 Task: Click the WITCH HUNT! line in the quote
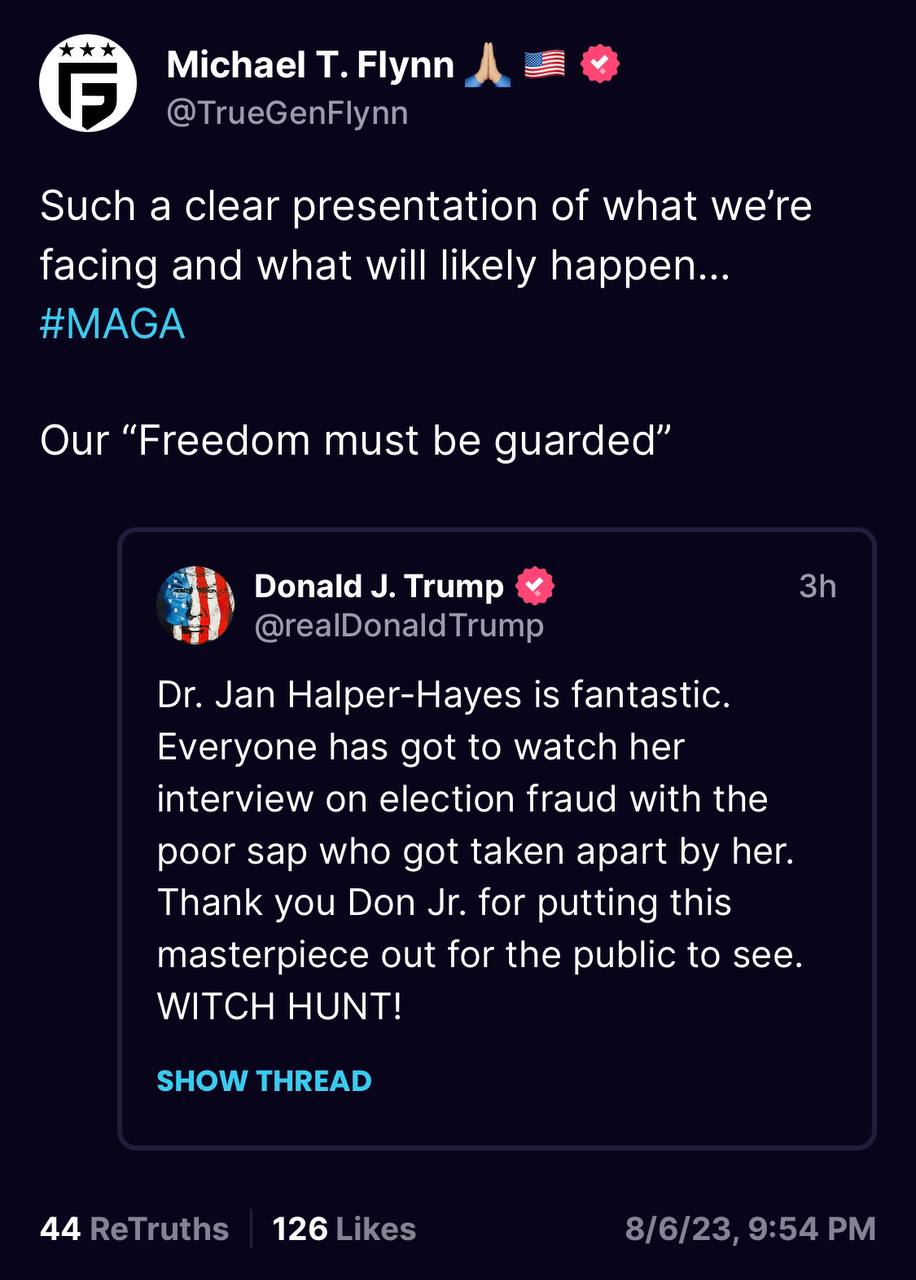(x=280, y=1007)
